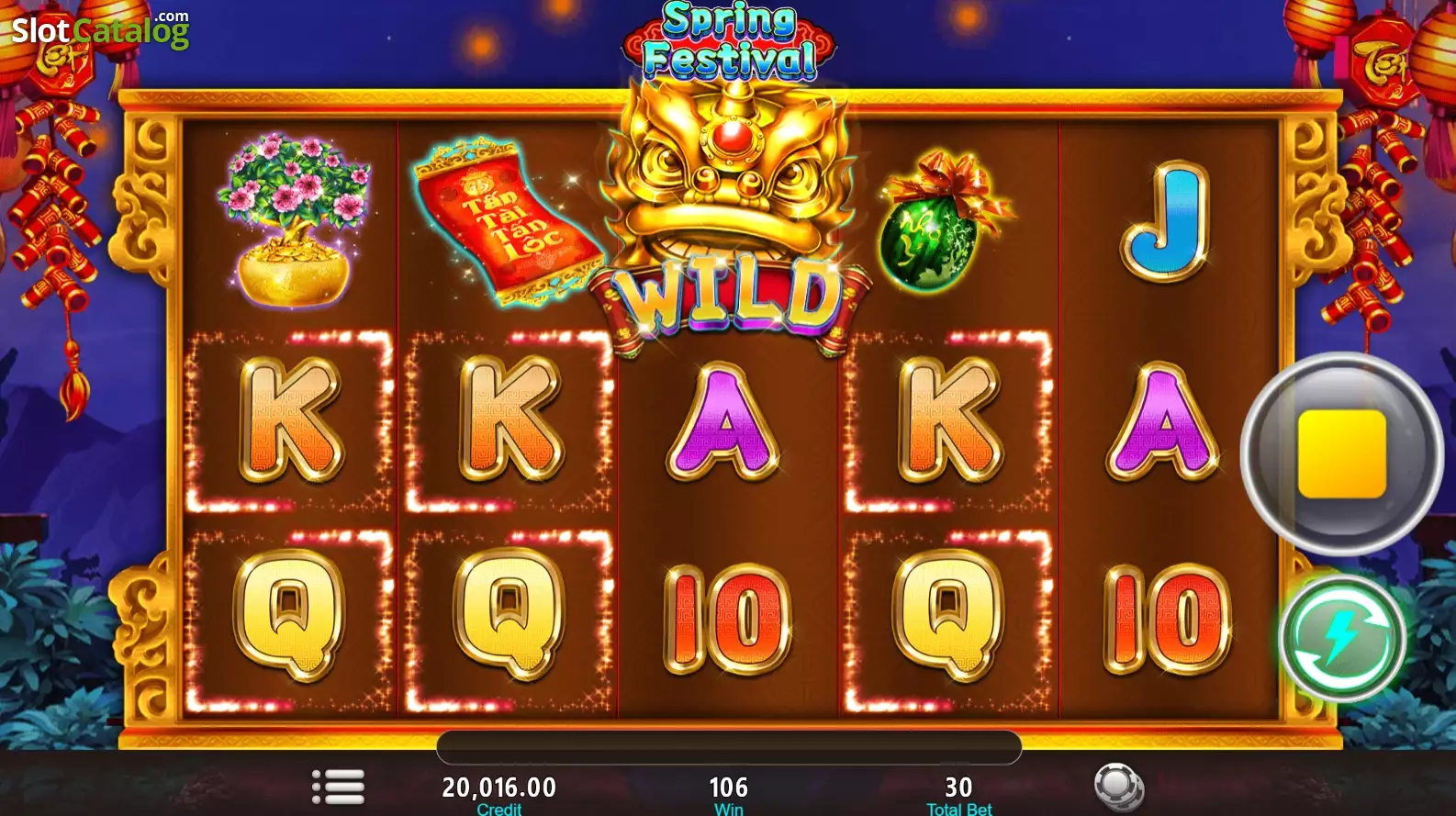The height and width of the screenshot is (816, 1456).
Task: Open bet settings via chip icon
Action: pos(1119,788)
